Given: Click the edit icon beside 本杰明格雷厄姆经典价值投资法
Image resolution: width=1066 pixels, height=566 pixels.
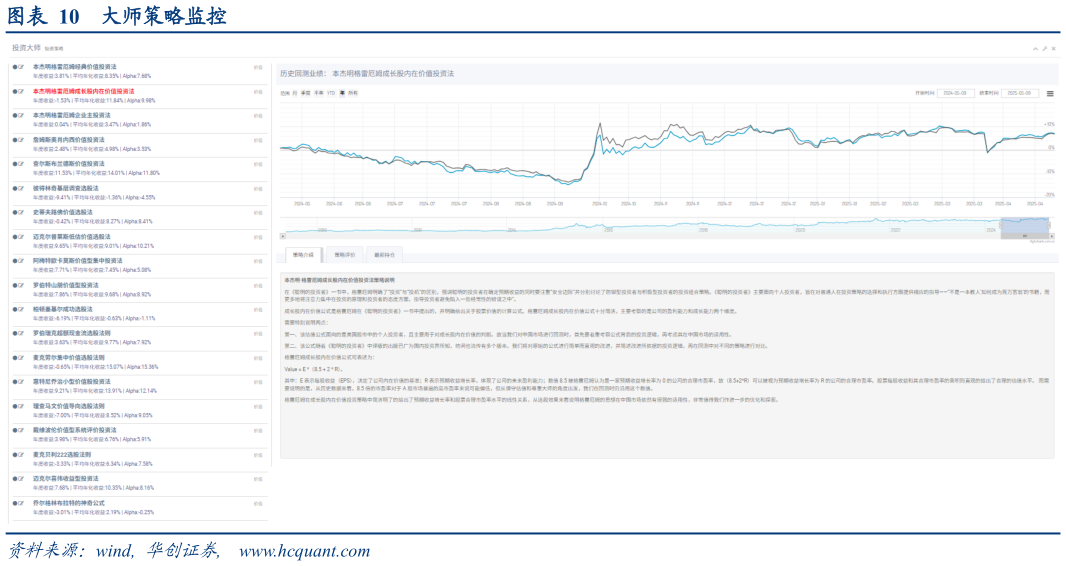Looking at the screenshot, I should click(20, 67).
